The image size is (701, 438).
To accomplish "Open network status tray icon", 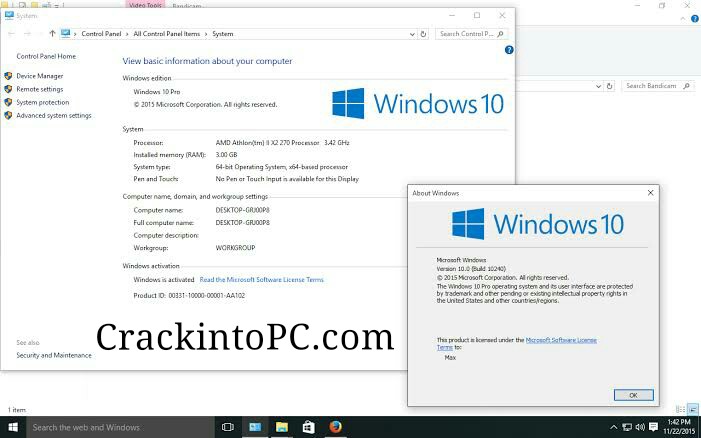I will (627, 427).
